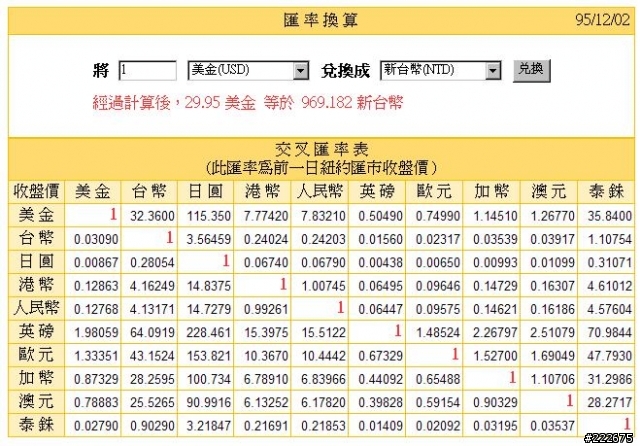This screenshot has width=640, height=446.
Task: Click value 90.9916 in 澳元 row
Action: 209,403
